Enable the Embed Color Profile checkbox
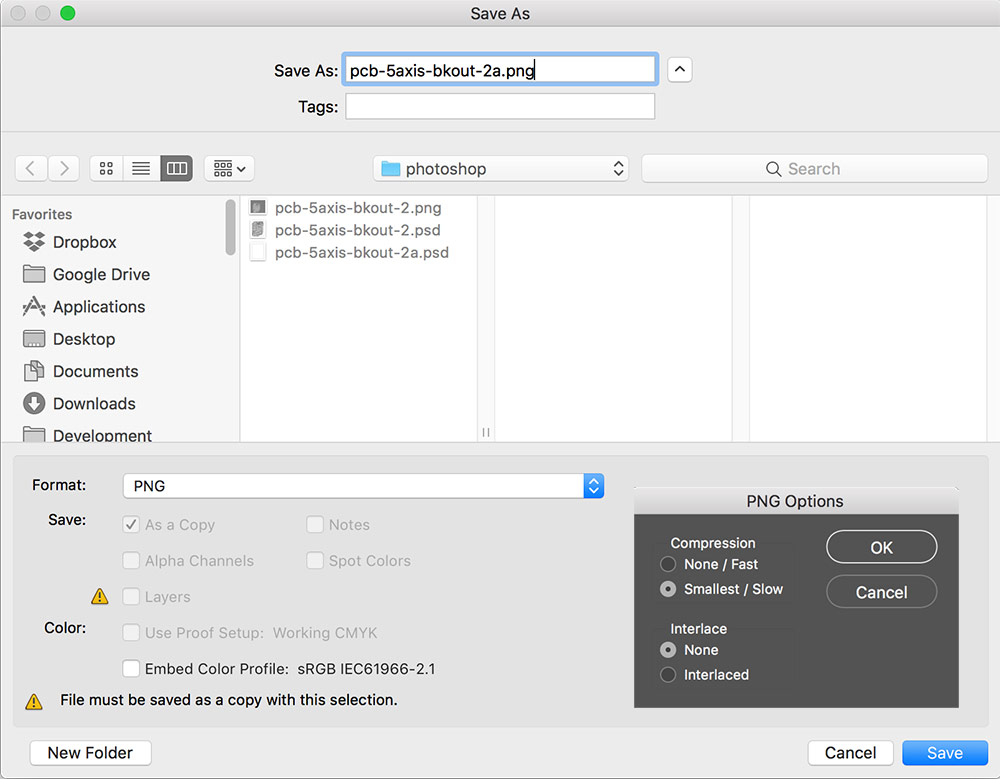1000x779 pixels. (x=131, y=668)
